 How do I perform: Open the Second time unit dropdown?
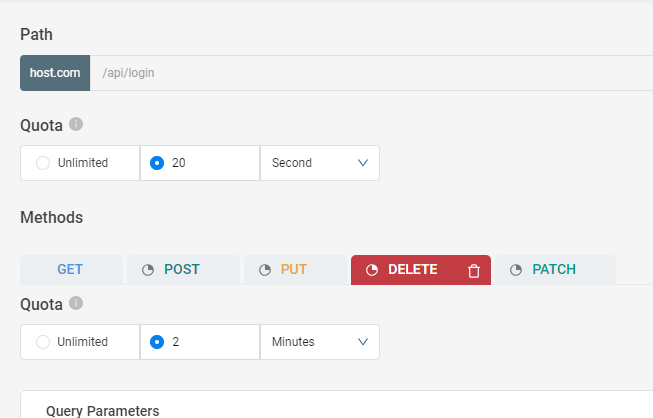pos(319,163)
